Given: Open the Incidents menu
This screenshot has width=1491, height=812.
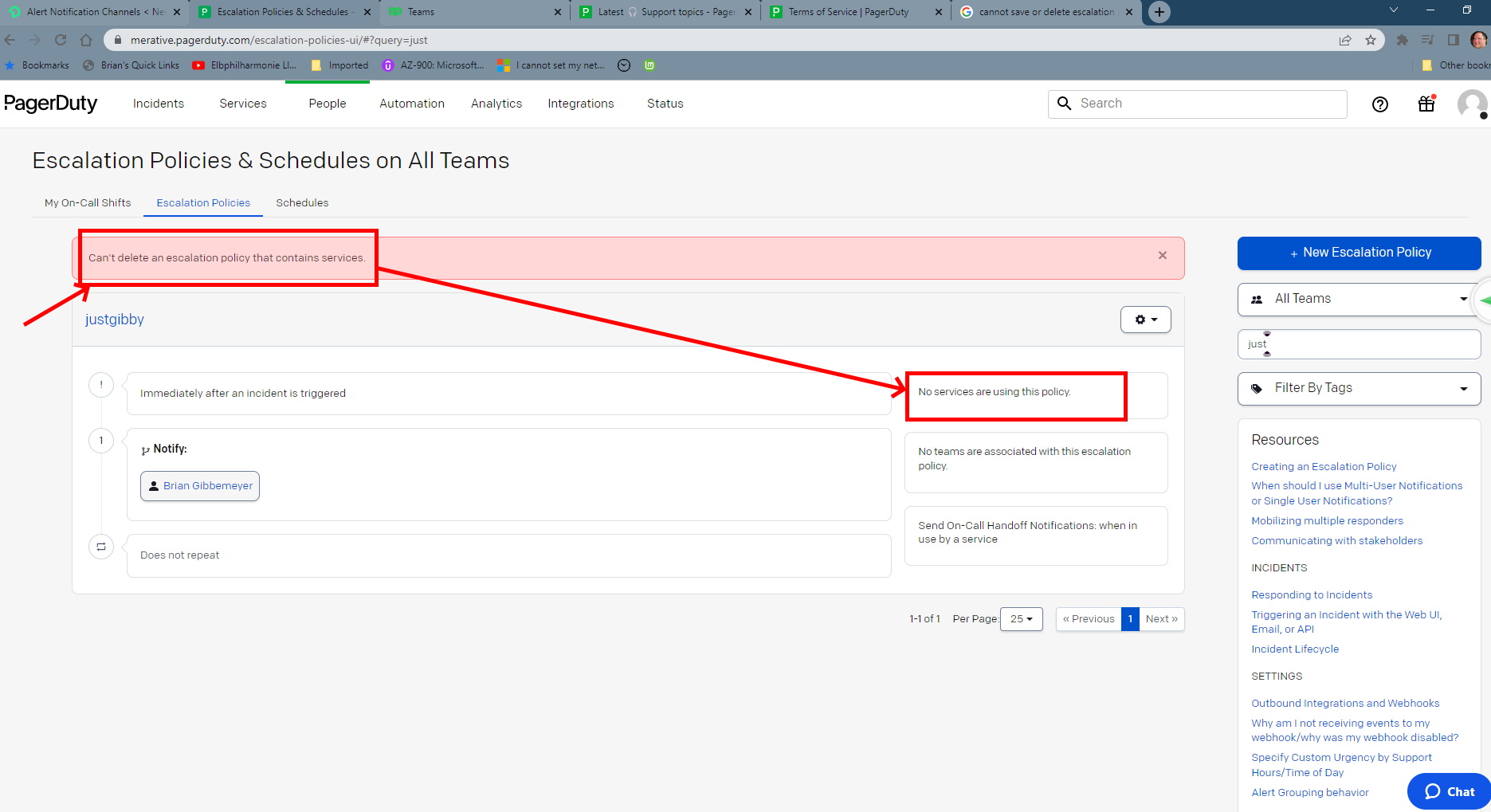Looking at the screenshot, I should coord(159,104).
